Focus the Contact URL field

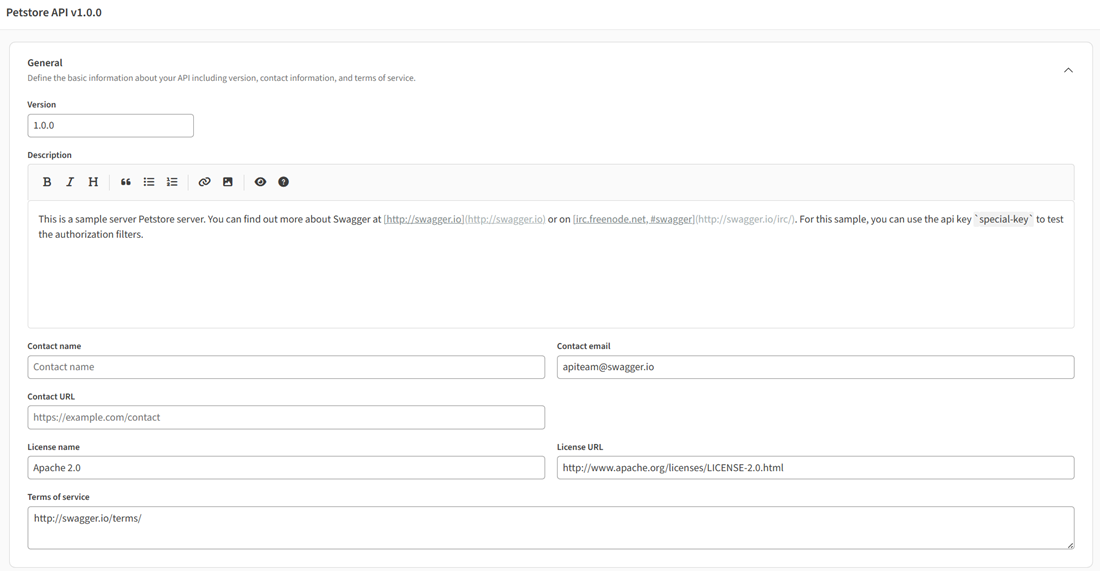point(286,417)
